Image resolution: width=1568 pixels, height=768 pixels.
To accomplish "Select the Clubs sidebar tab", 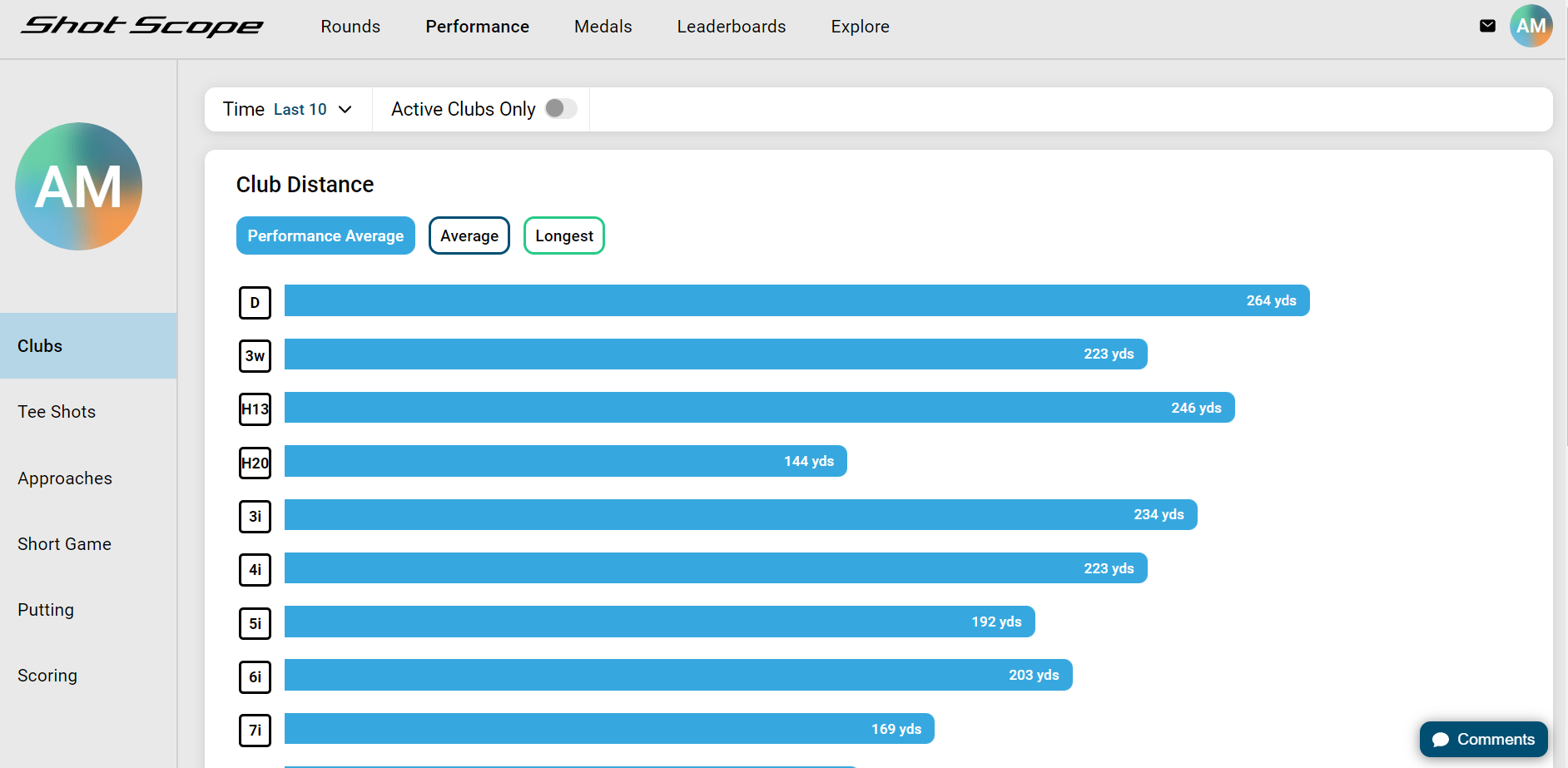I will click(x=88, y=346).
